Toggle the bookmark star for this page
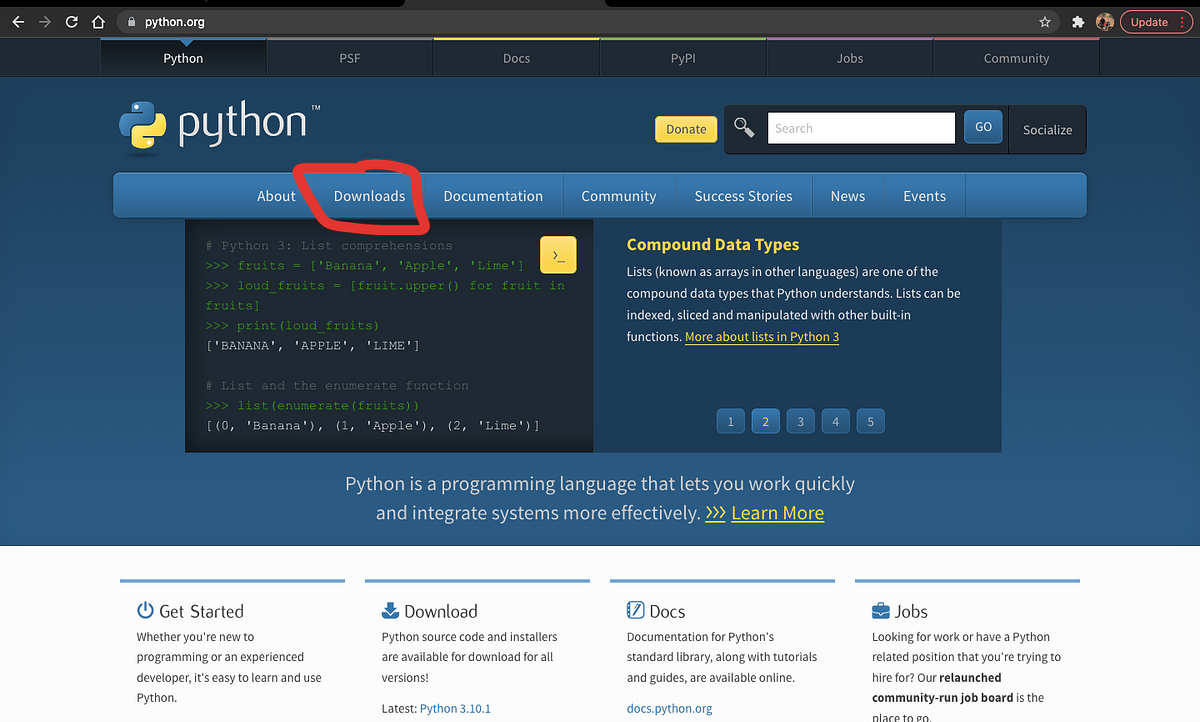The image size is (1200, 722). pyautogui.click(x=1043, y=21)
